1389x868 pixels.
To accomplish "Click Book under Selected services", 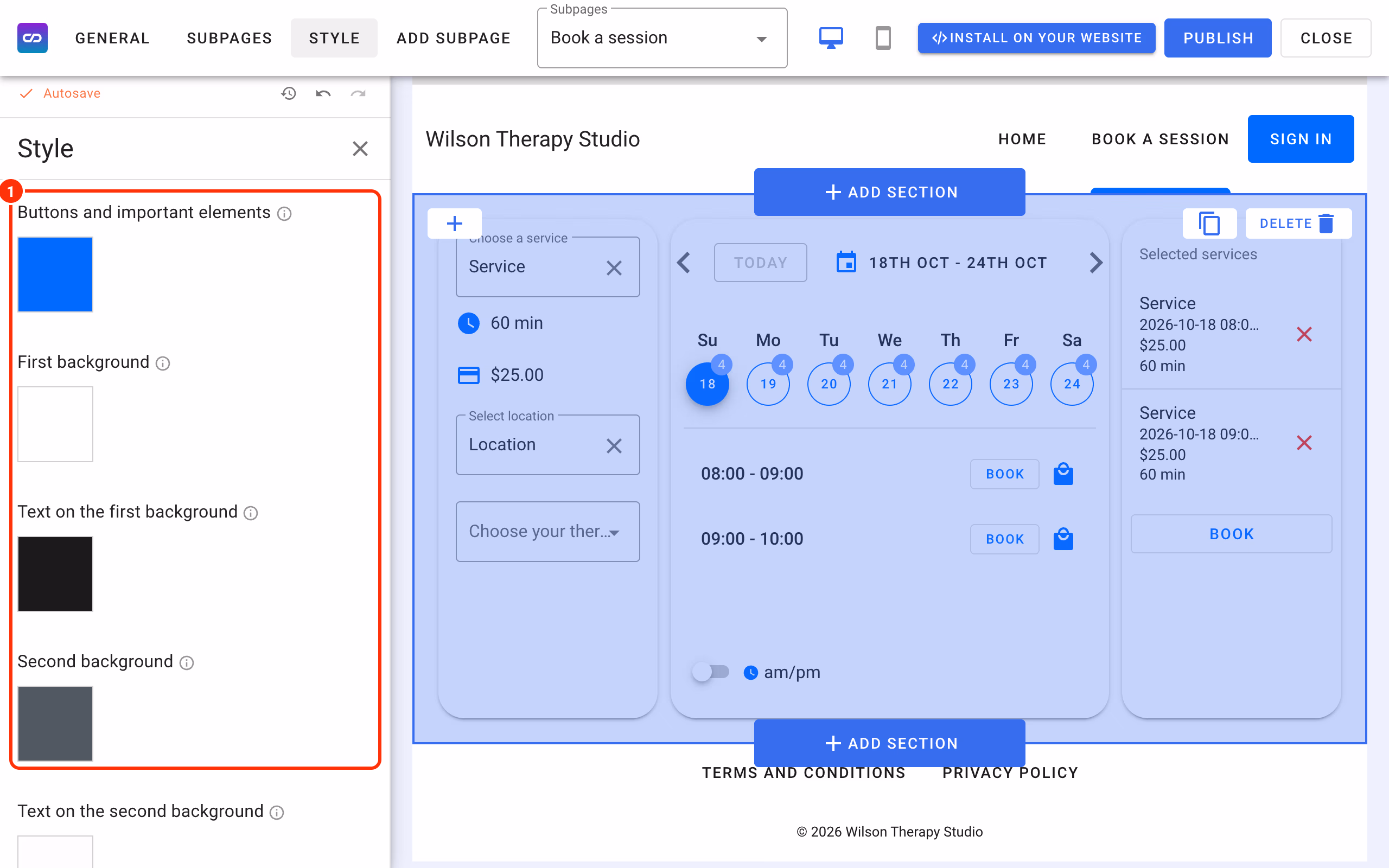I will (x=1231, y=534).
